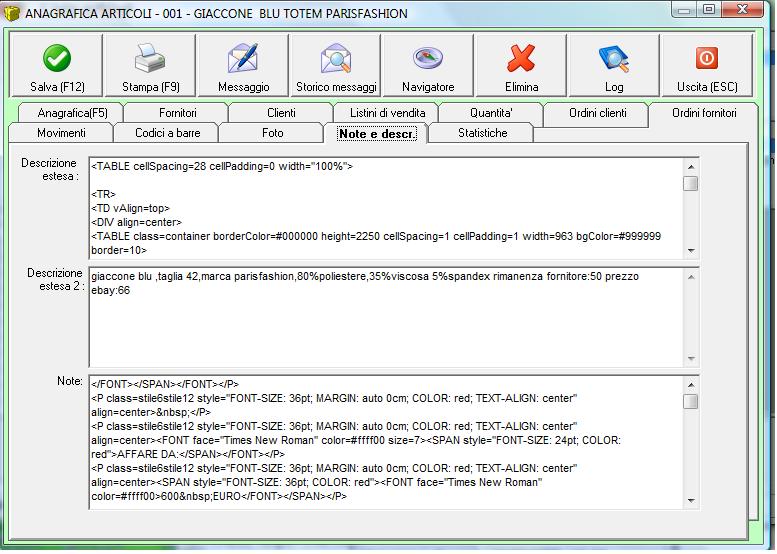Click inside Descrizione estesa 2 text area
Screen dimensions: 777x554
click(387, 317)
